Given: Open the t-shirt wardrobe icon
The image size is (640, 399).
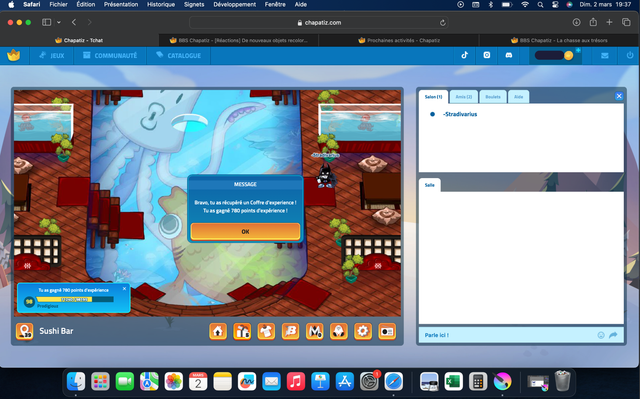Looking at the screenshot, I should (266, 331).
